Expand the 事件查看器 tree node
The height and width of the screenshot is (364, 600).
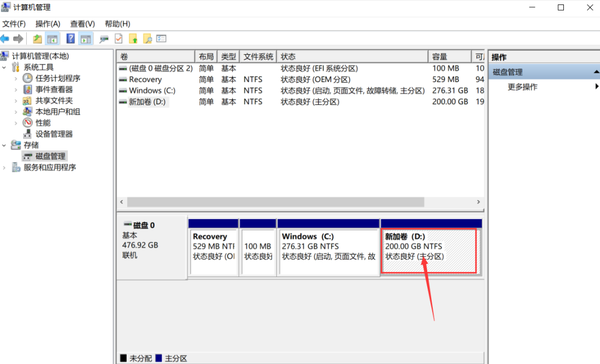(16, 90)
